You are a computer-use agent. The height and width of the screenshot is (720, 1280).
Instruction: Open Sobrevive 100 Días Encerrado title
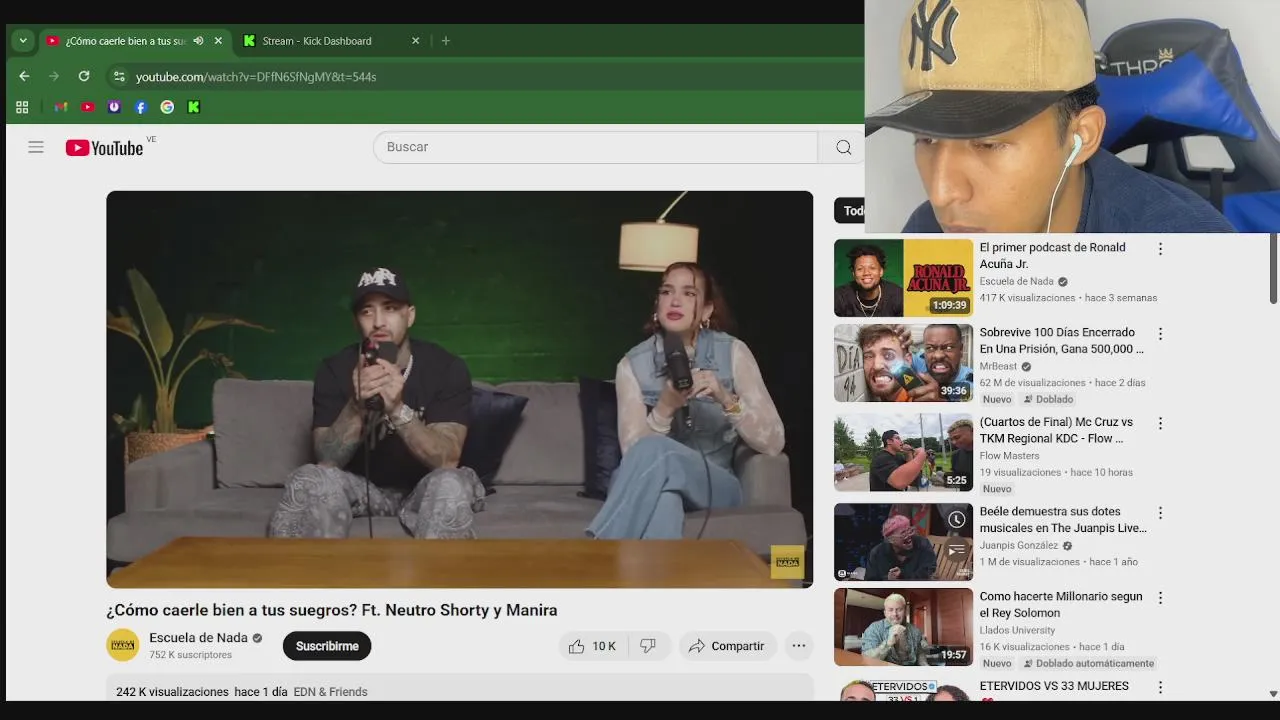click(x=1061, y=341)
